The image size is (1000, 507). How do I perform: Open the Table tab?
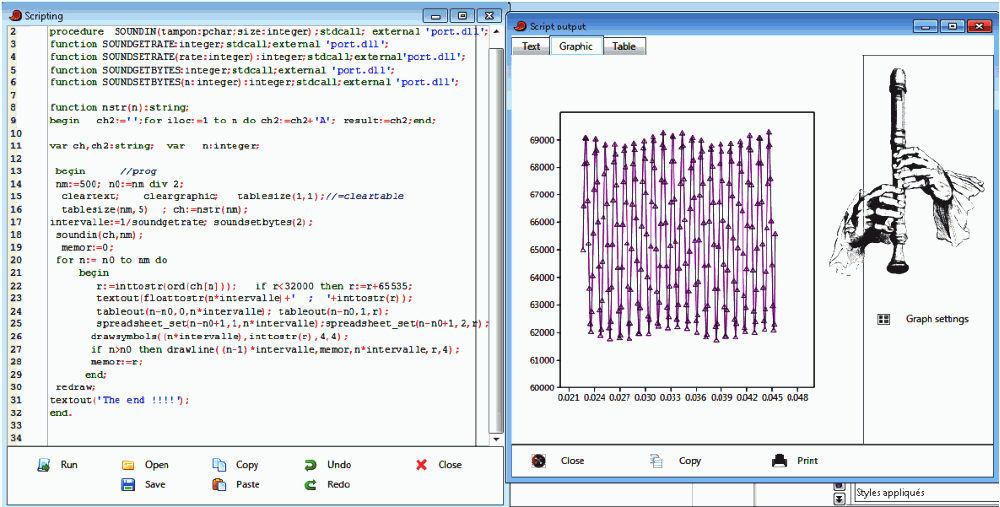tap(624, 46)
